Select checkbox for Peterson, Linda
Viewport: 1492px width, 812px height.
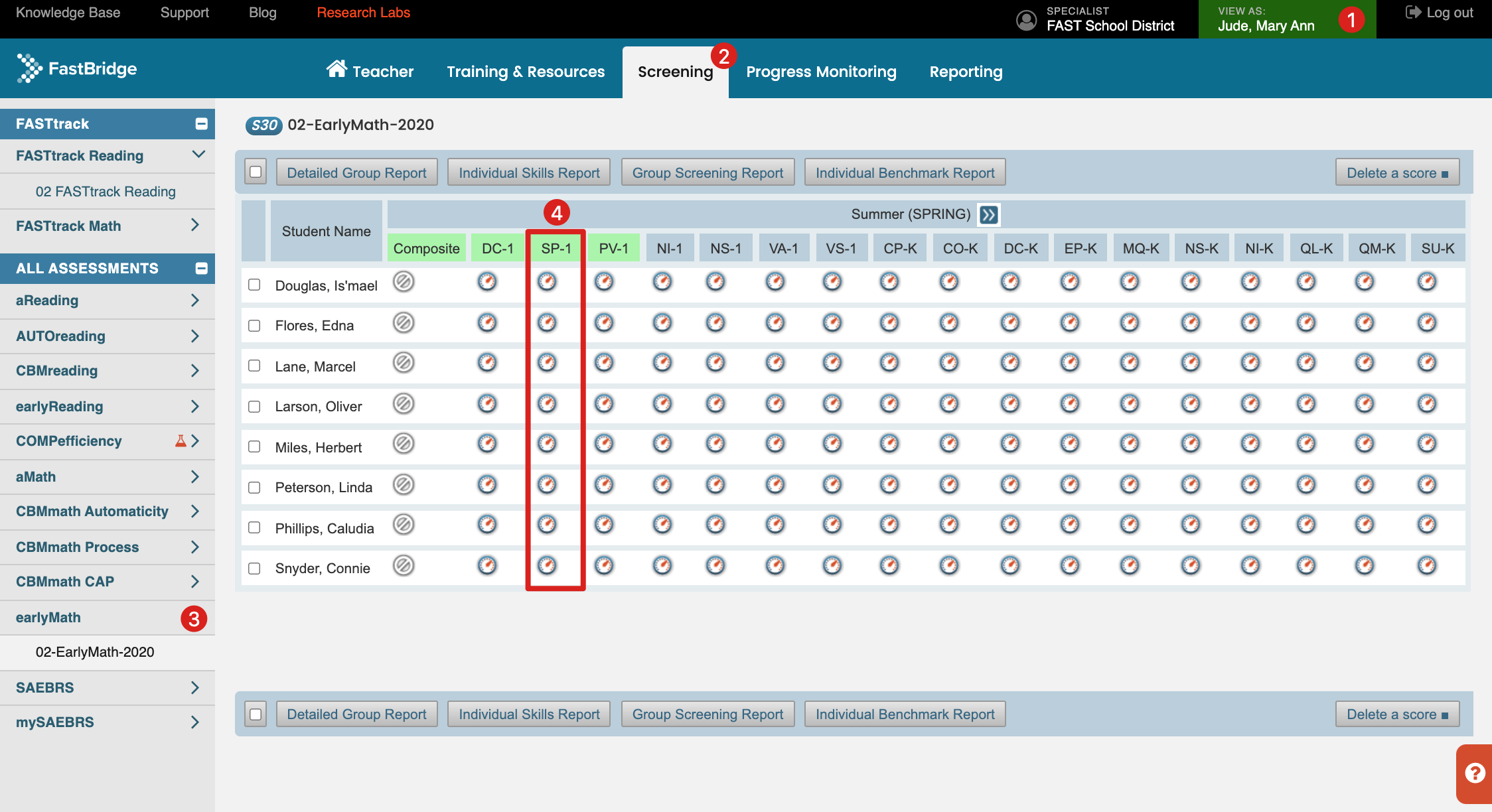(x=254, y=488)
